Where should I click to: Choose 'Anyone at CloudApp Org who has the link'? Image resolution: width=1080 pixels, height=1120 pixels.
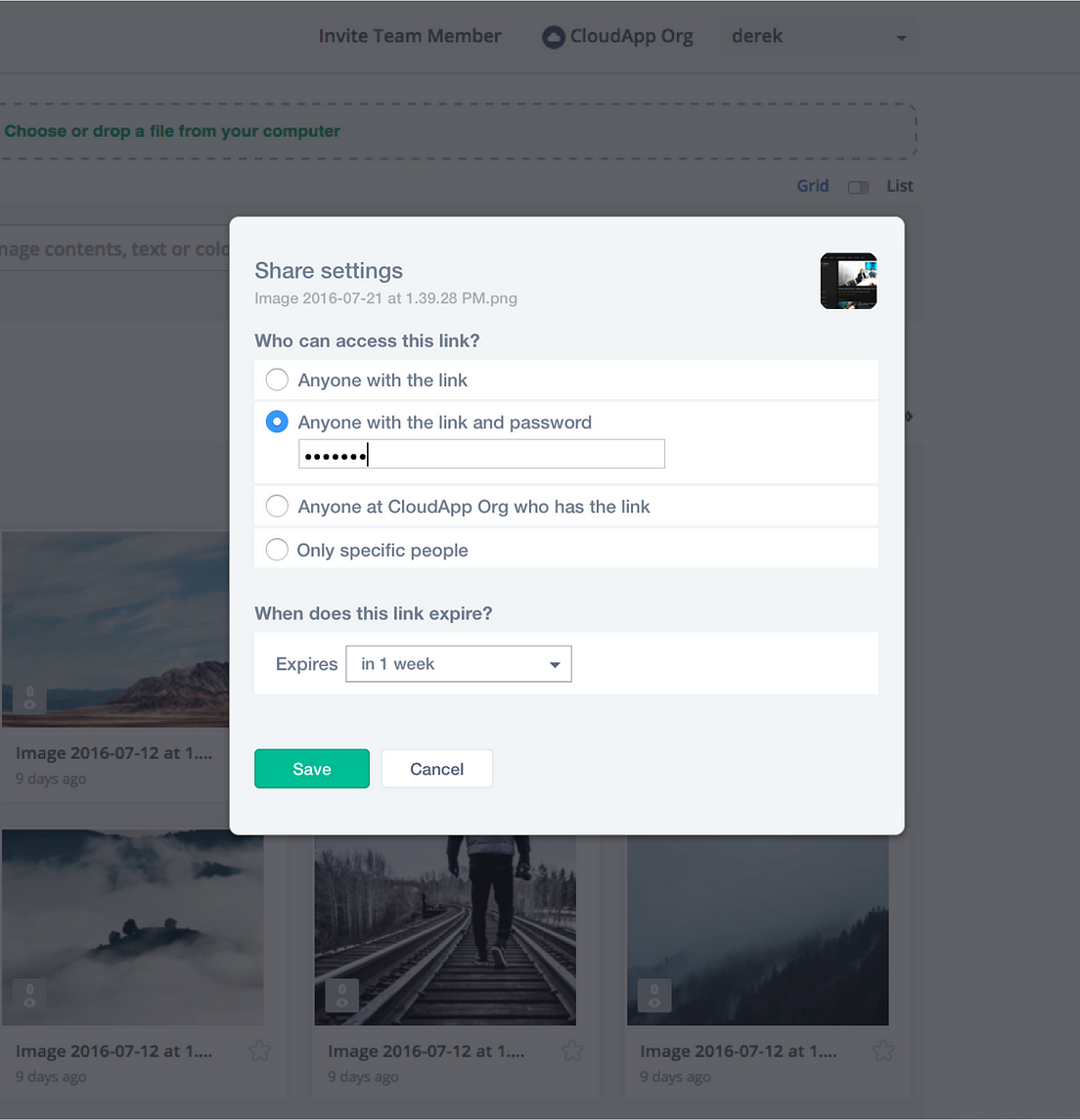(277, 506)
